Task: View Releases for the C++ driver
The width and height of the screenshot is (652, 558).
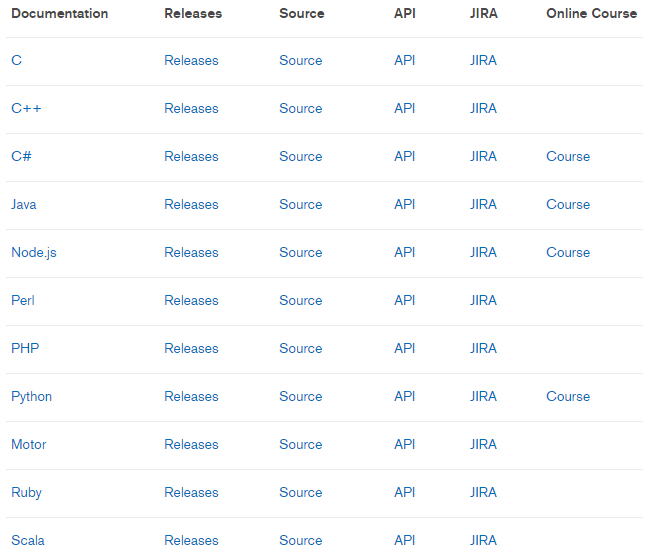Action: click(x=191, y=109)
